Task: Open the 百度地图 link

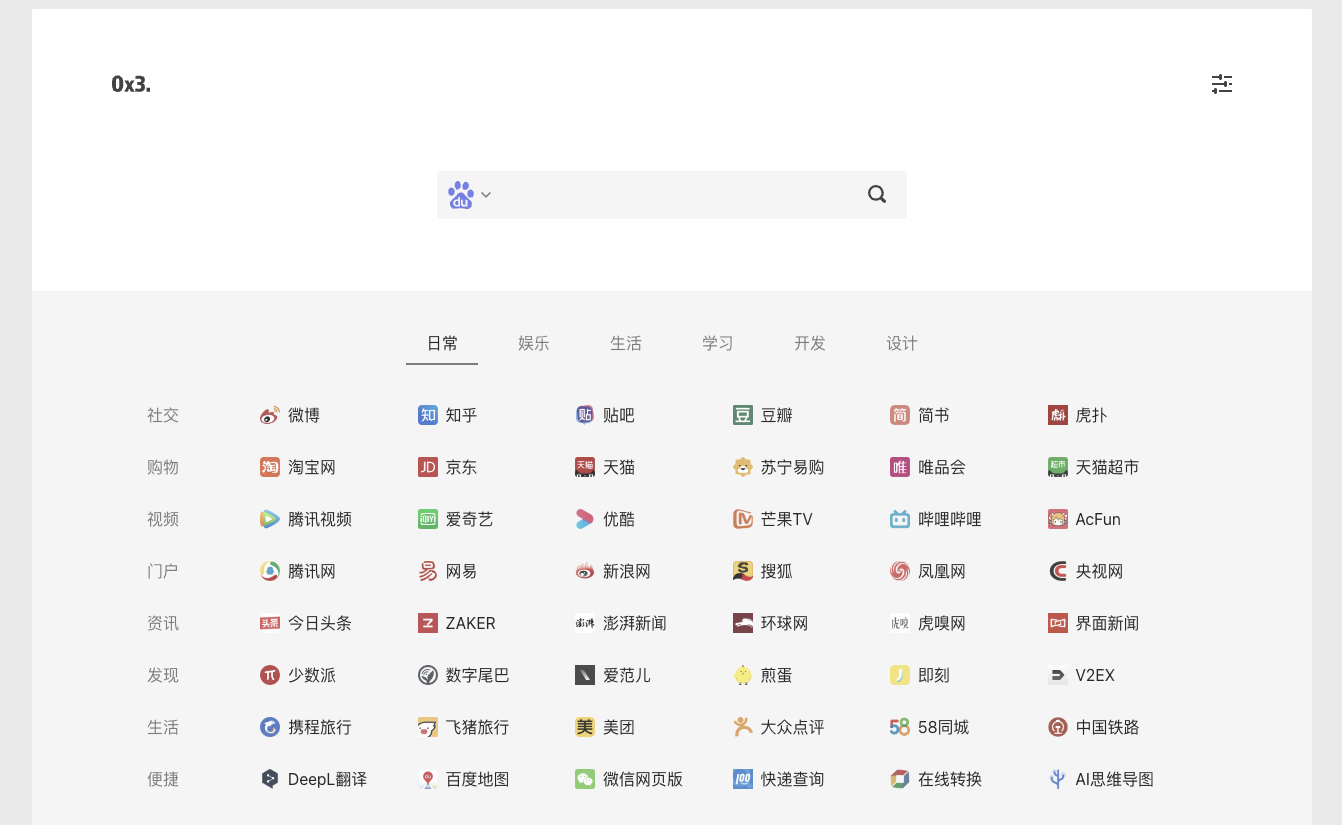Action: click(464, 779)
